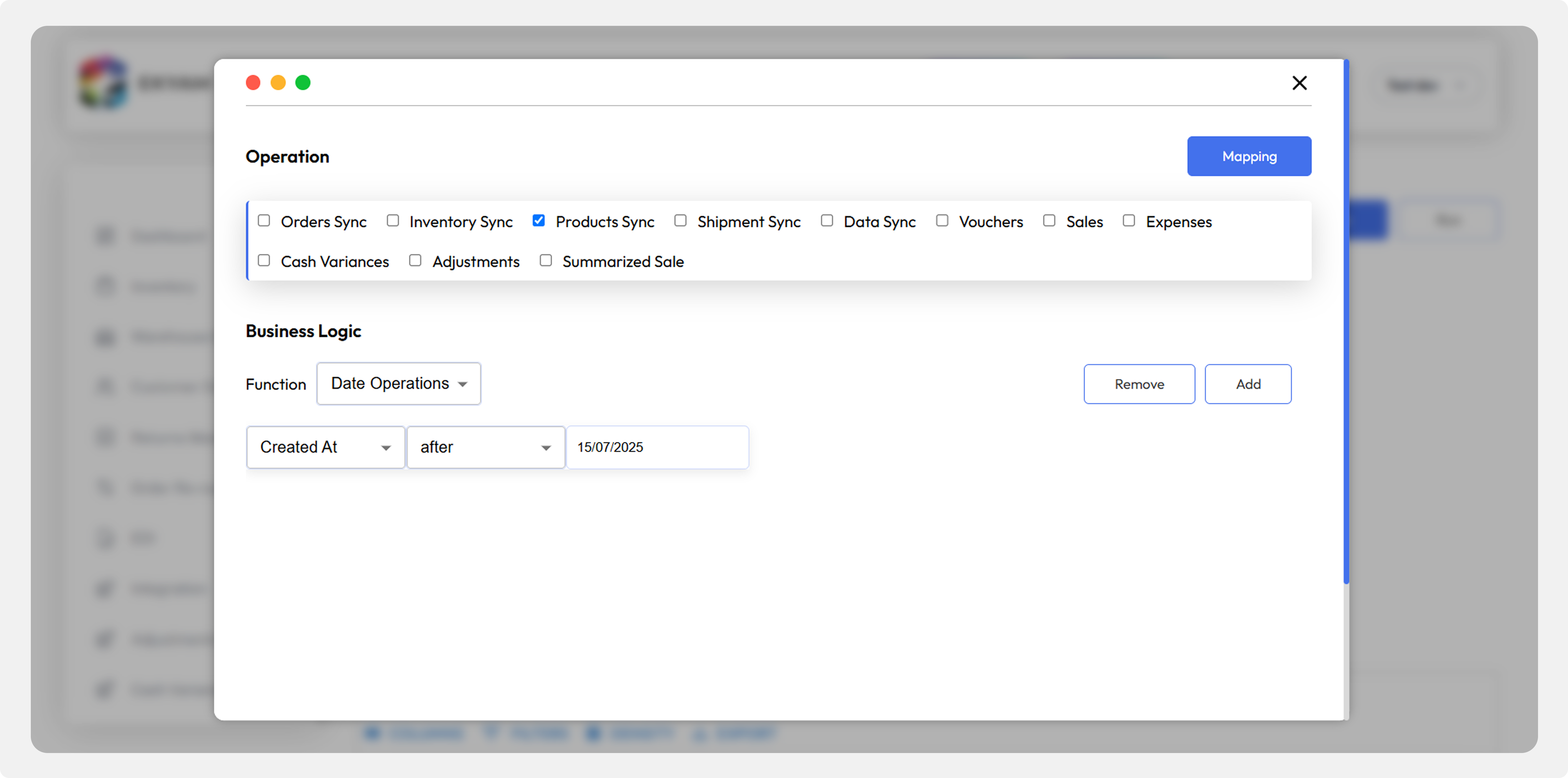Tick the Inventory Sync checkbox
This screenshot has width=1568, height=778.
pos(392,220)
